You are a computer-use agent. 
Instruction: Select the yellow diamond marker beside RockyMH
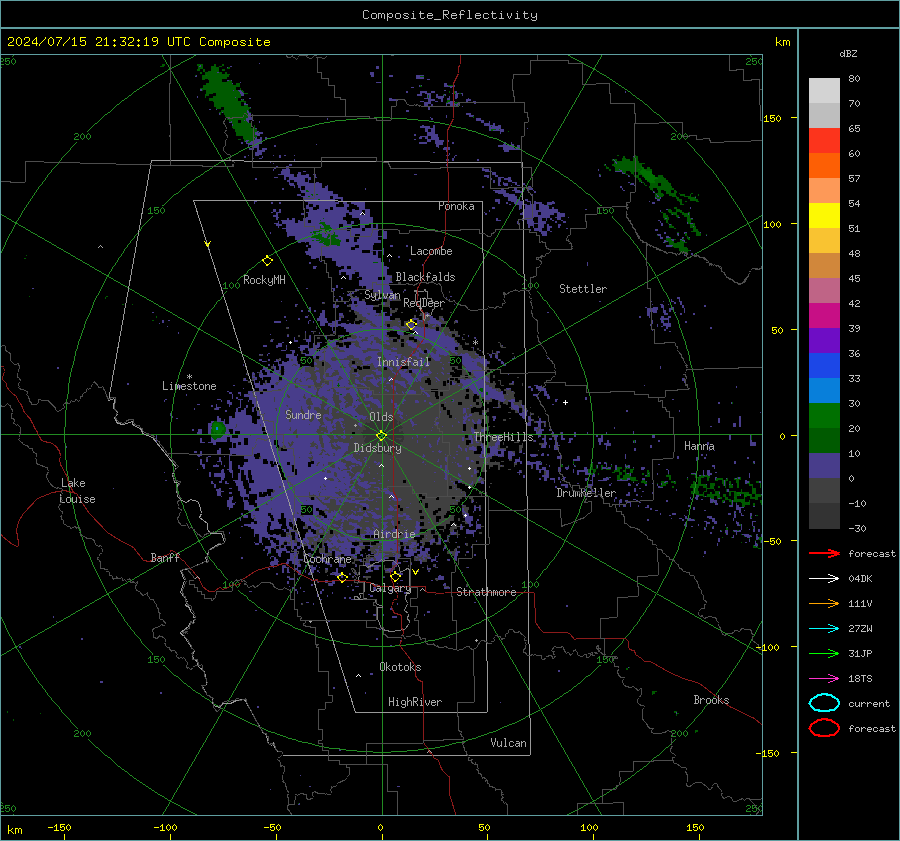(267, 261)
